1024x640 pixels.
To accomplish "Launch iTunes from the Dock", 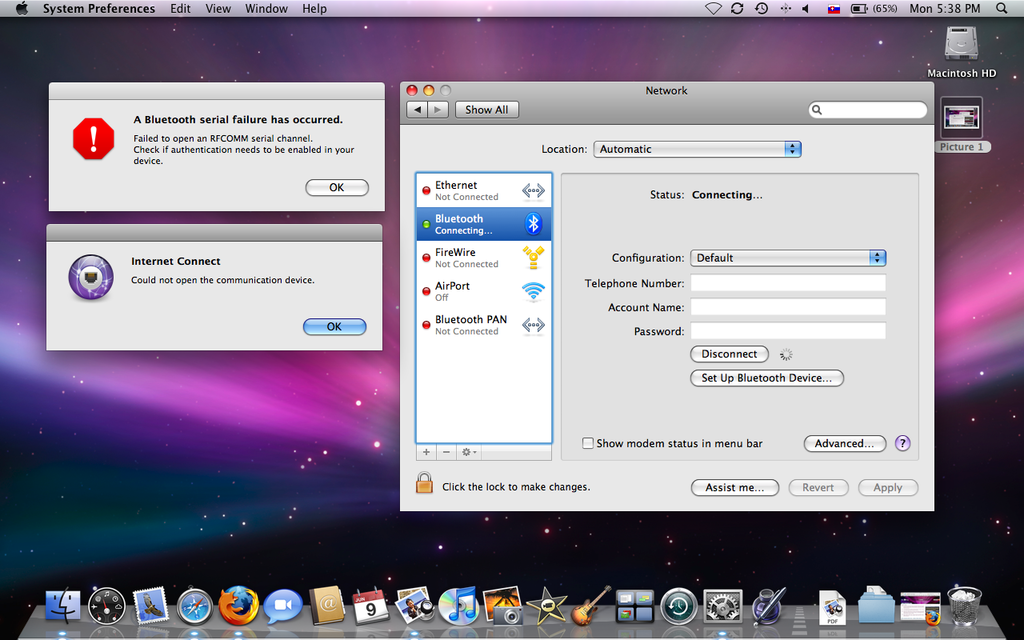I will [x=458, y=605].
